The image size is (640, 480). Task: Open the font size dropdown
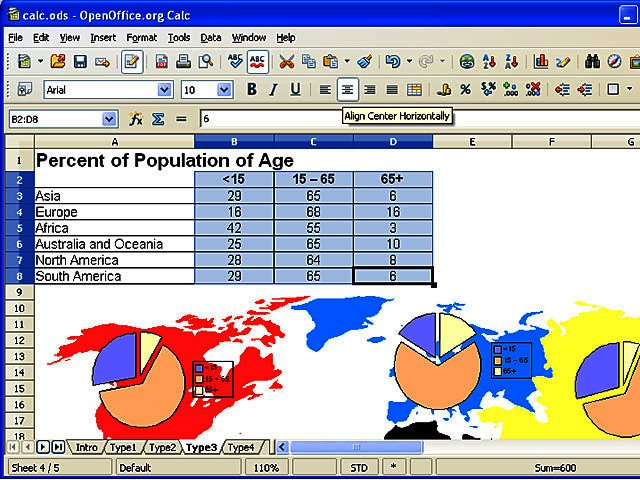[224, 90]
